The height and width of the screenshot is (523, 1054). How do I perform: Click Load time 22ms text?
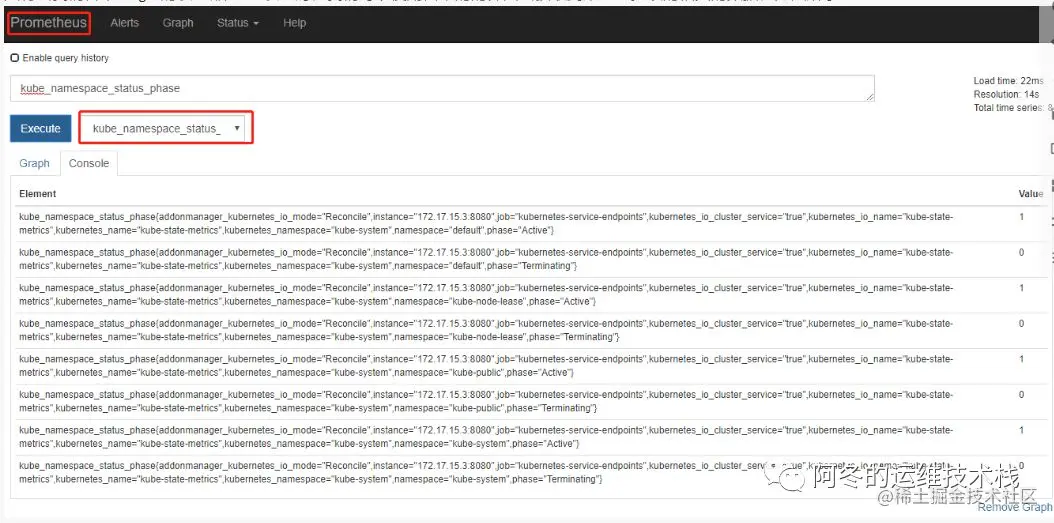click(x=1008, y=81)
